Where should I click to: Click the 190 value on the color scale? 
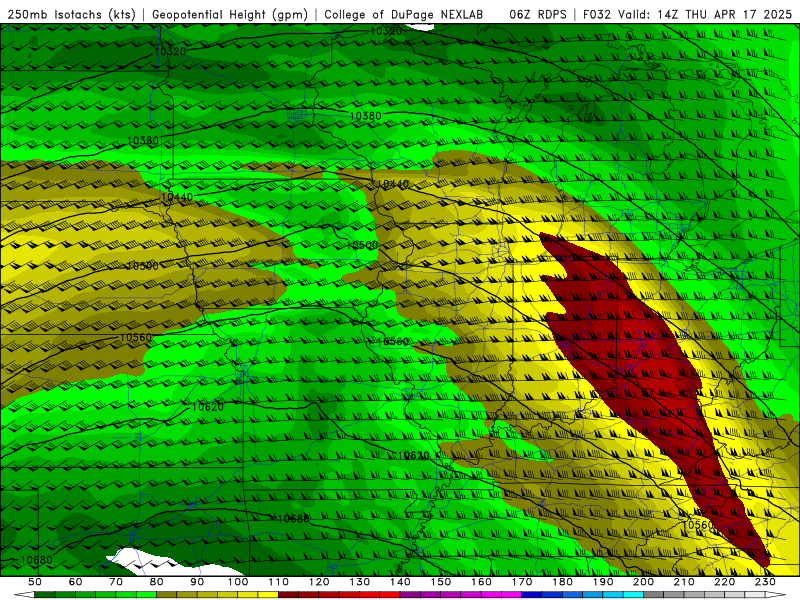(x=604, y=582)
